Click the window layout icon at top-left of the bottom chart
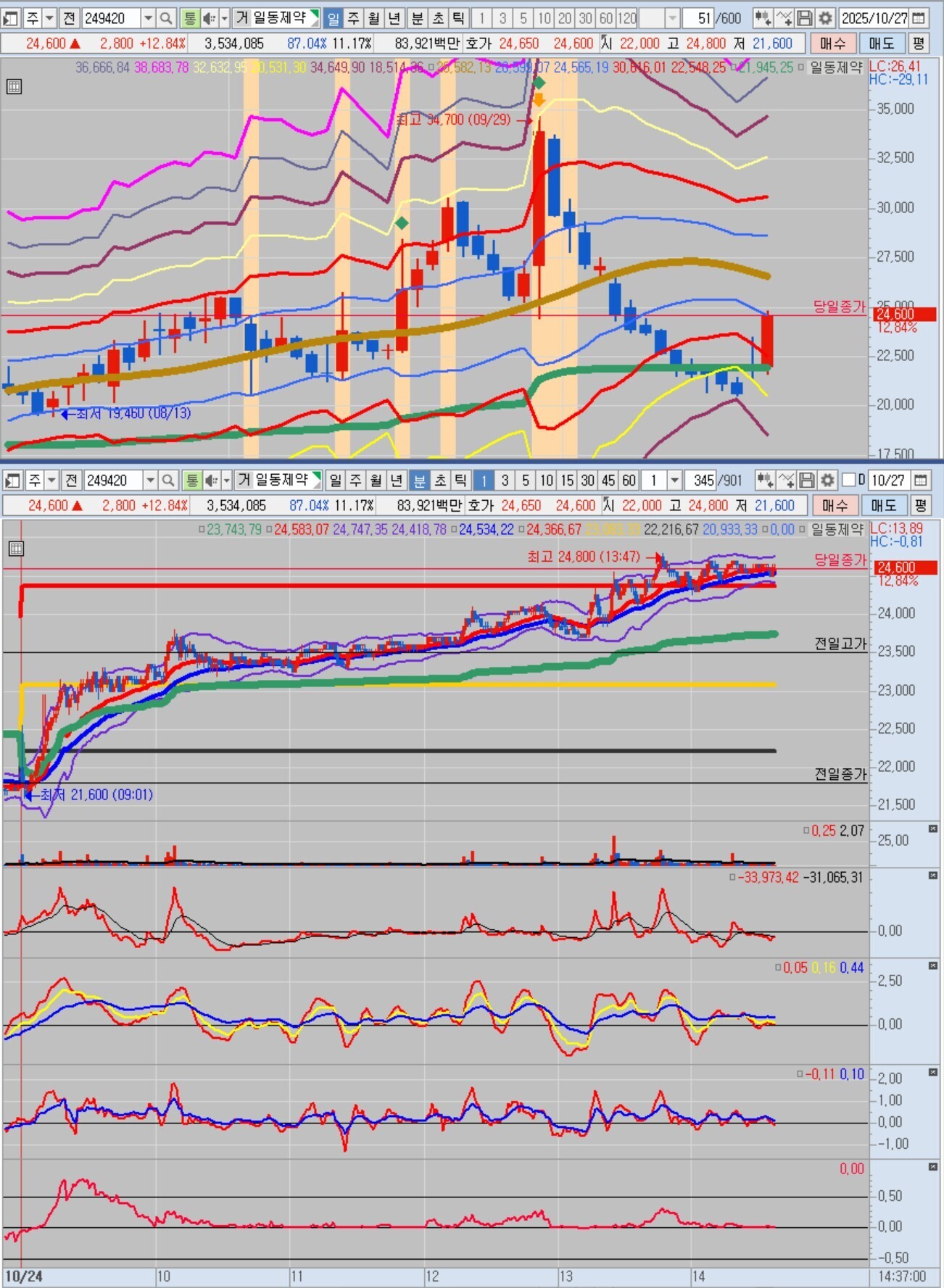The height and width of the screenshot is (1288, 944). [12, 480]
